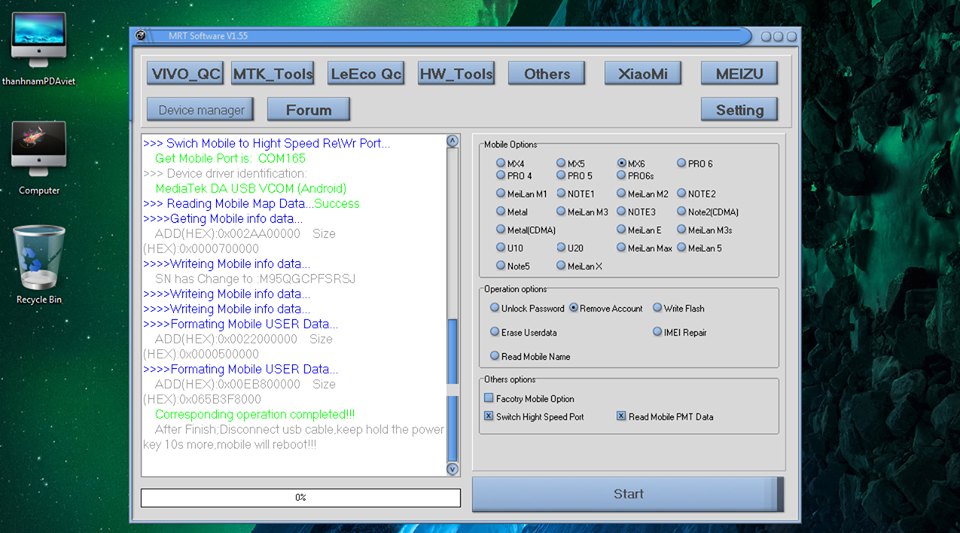960x533 pixels.
Task: Select Metal(CDMA) radio button
Action: [501, 229]
